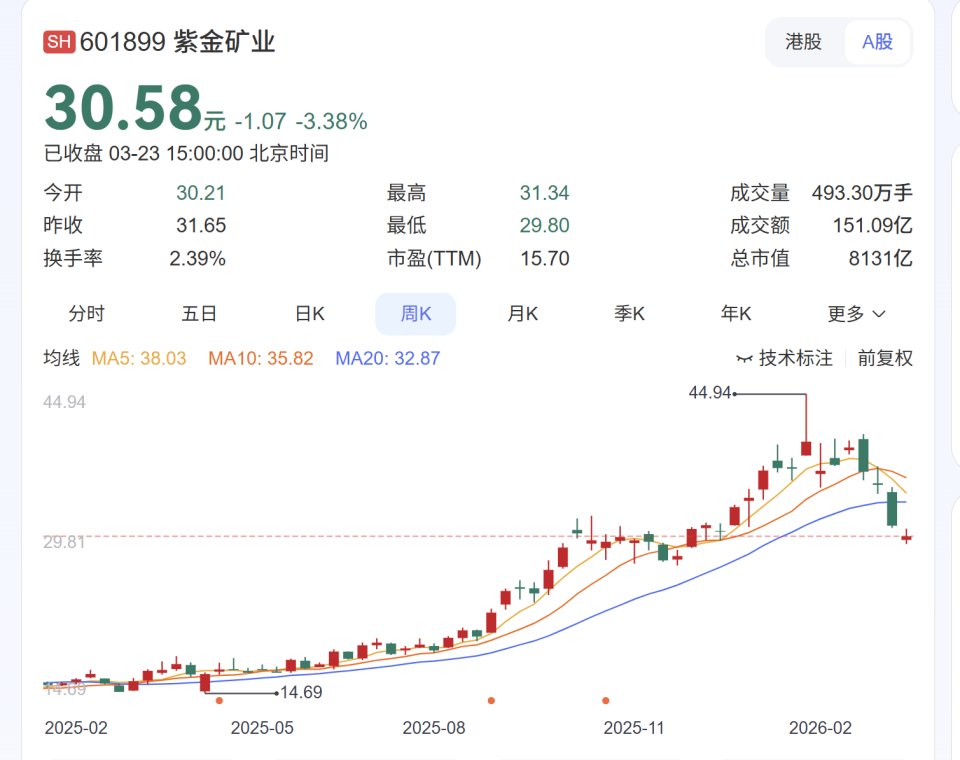Click the 14.69 low price annotation
Viewport: 960px width, 760px height.
pyautogui.click(x=301, y=693)
